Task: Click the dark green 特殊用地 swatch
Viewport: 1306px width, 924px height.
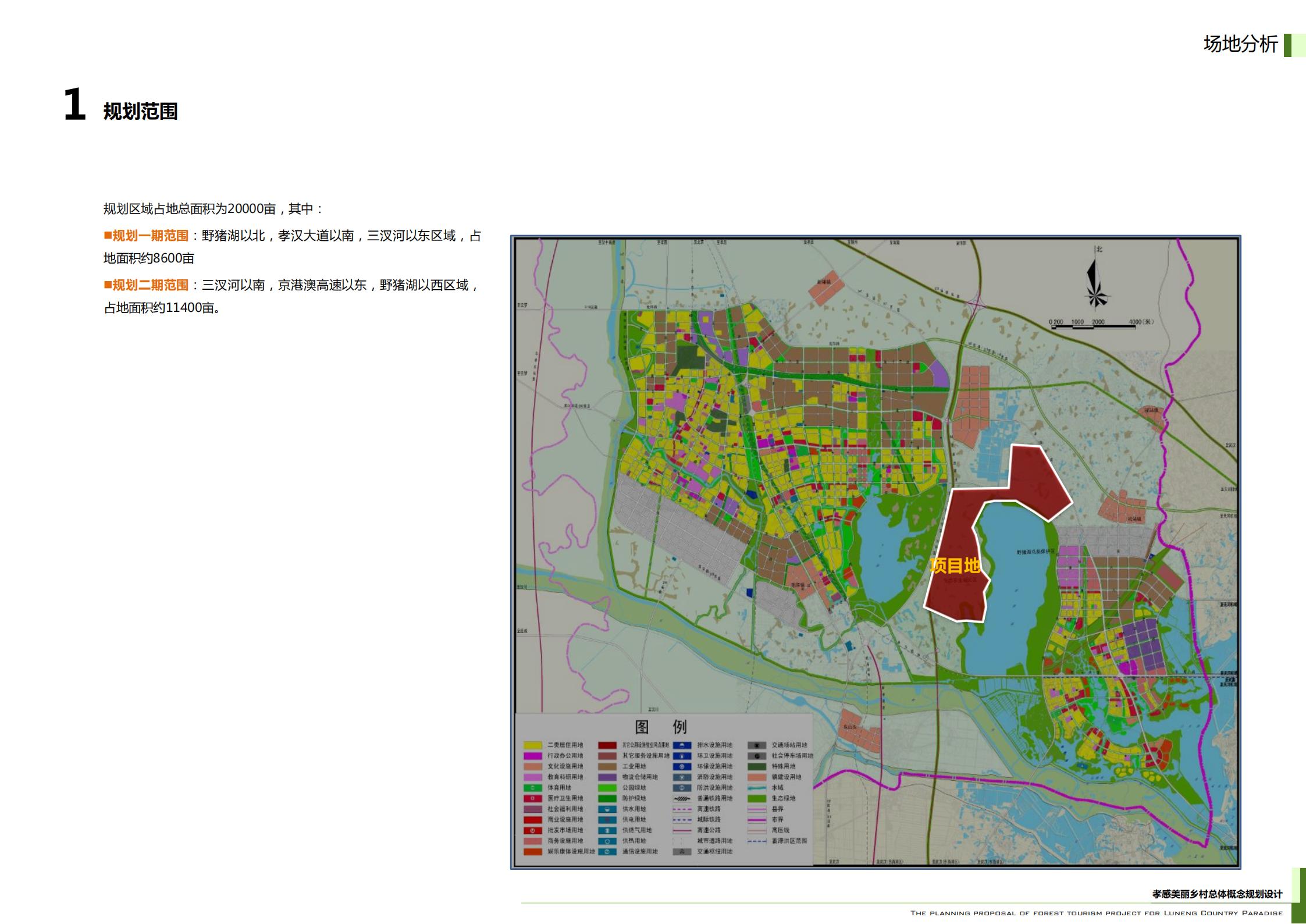Action: pyautogui.click(x=757, y=766)
